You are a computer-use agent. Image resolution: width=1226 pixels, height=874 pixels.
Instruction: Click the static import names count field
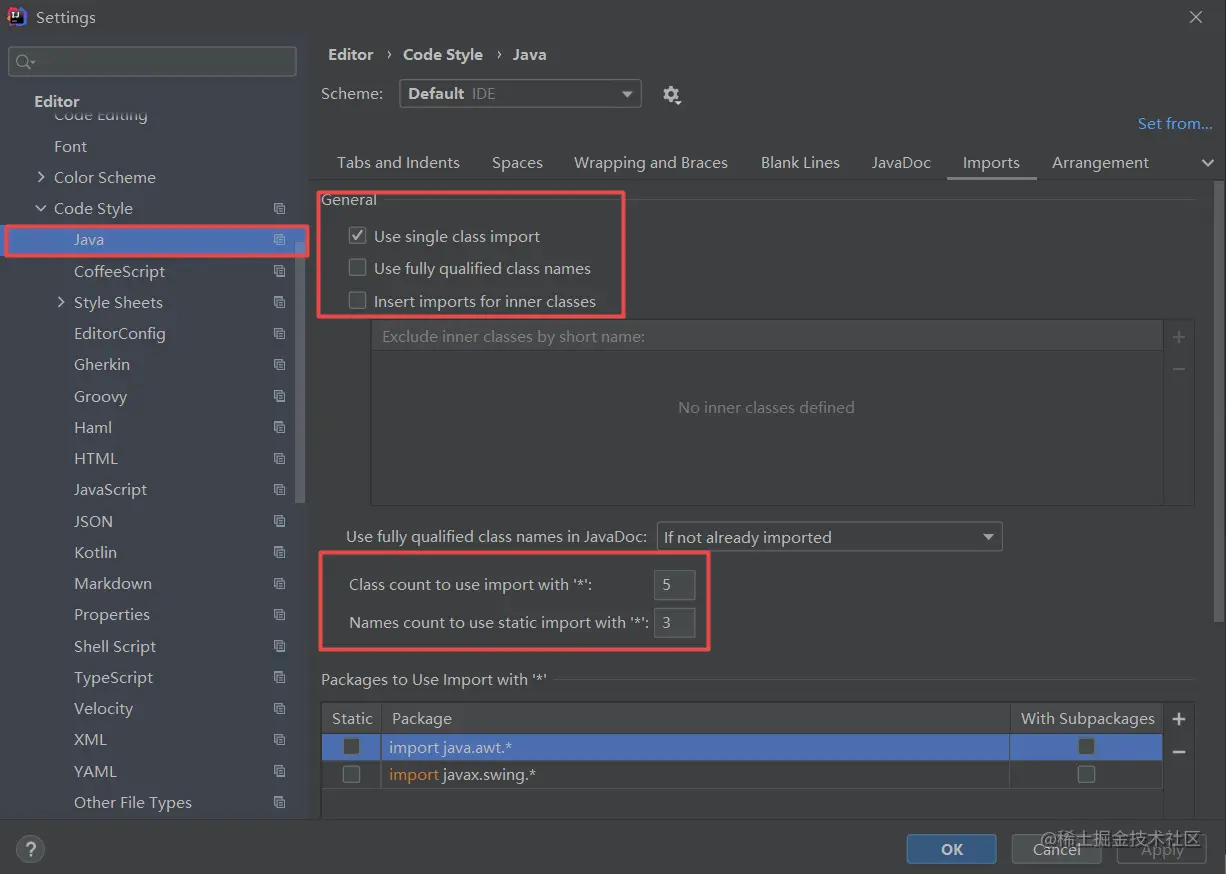(674, 622)
